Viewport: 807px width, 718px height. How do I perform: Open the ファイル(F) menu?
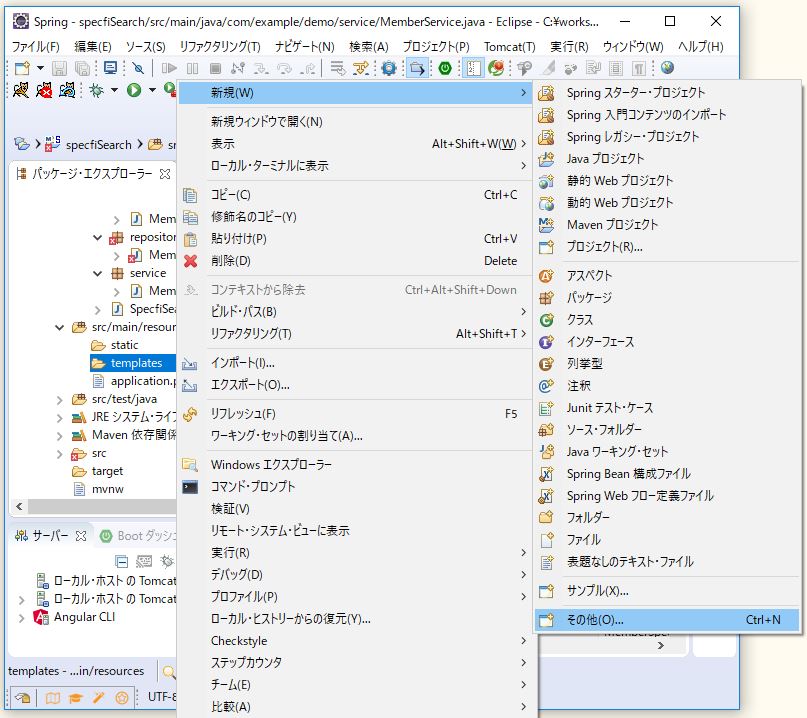coord(36,46)
